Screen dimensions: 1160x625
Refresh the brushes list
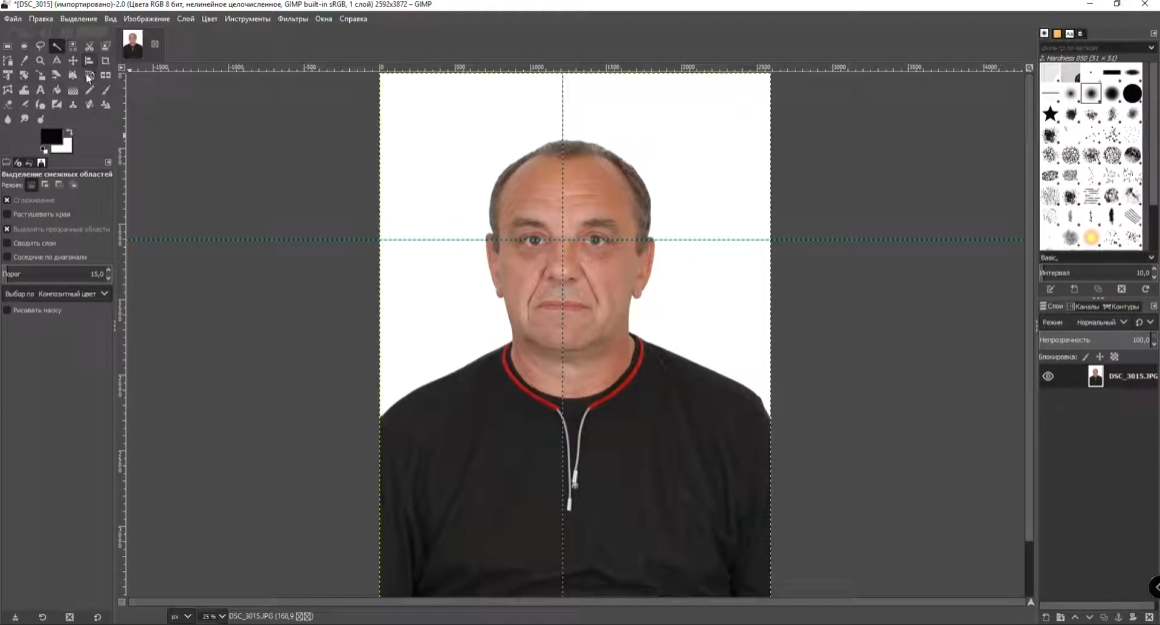(1145, 289)
